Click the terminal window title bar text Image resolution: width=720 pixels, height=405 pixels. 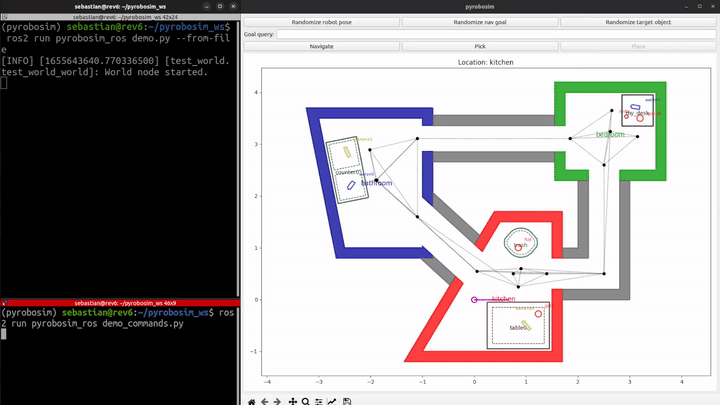click(x=120, y=6)
